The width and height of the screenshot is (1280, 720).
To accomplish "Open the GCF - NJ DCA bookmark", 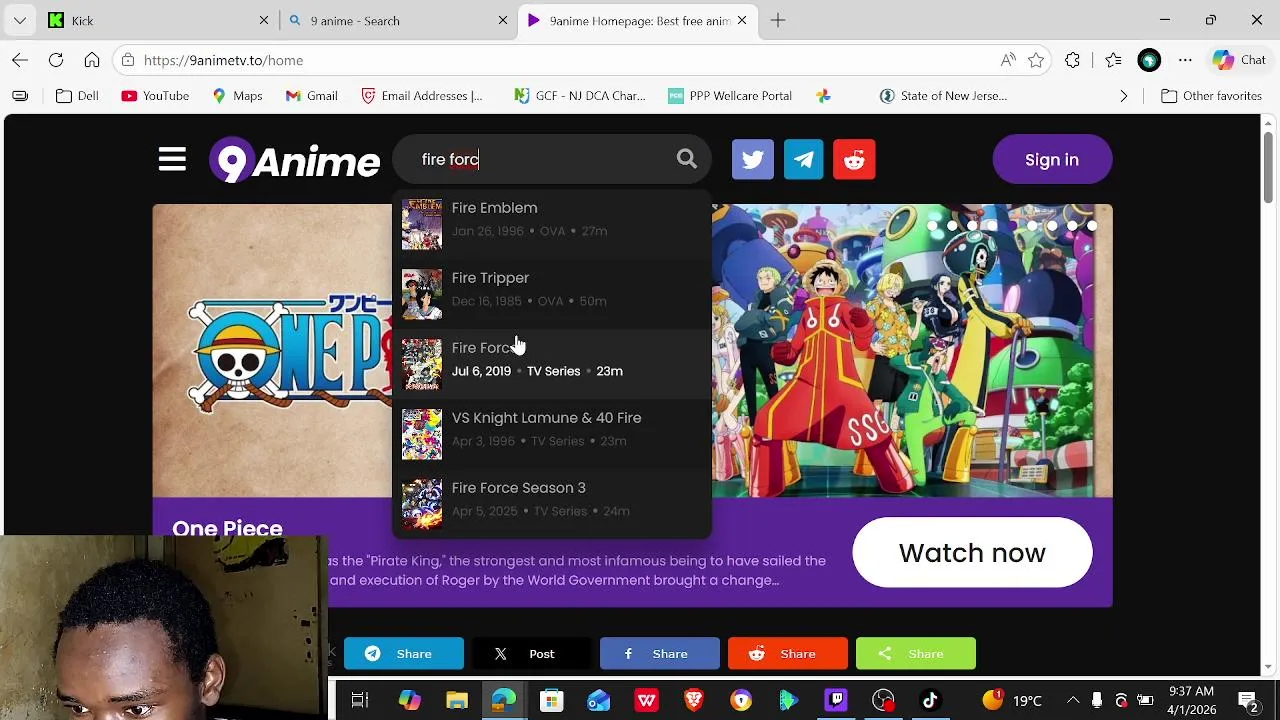I will tap(579, 96).
